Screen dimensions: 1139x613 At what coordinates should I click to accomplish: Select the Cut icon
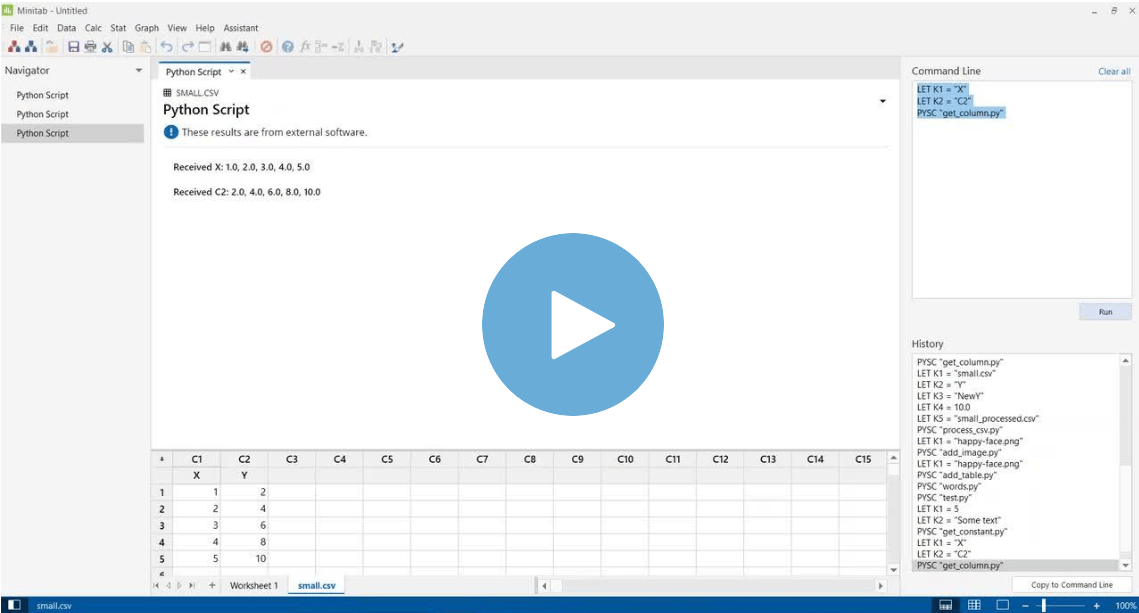point(106,46)
